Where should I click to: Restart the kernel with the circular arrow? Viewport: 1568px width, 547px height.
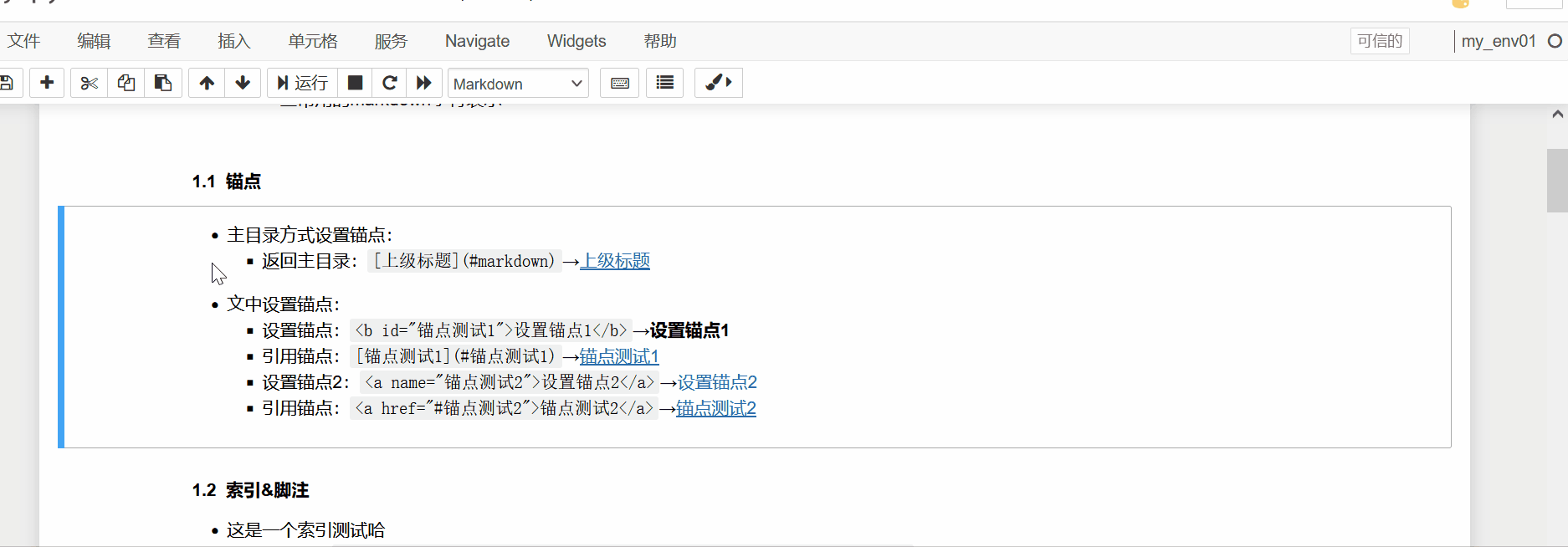click(x=389, y=83)
